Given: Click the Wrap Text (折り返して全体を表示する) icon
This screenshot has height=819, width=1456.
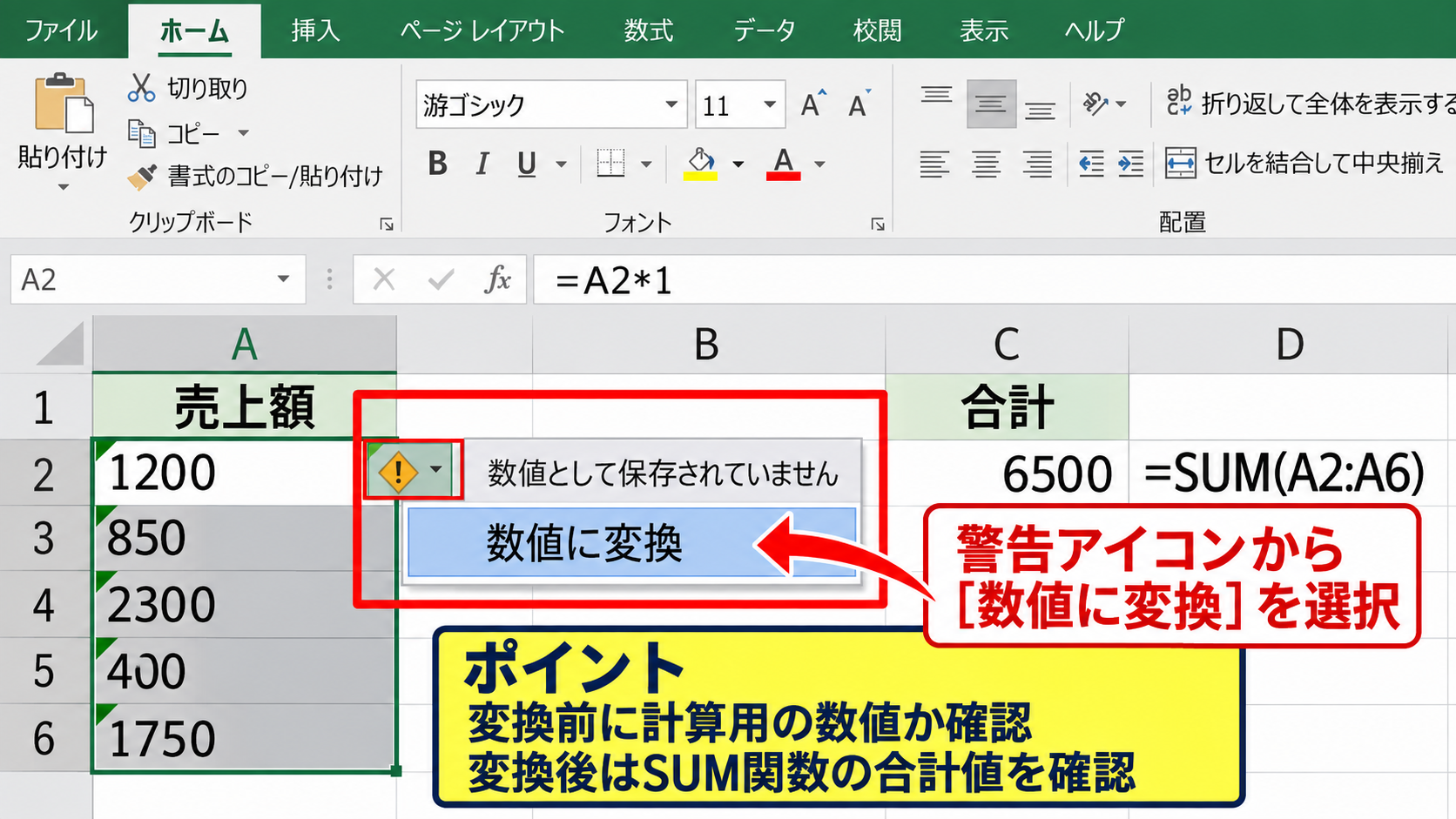Looking at the screenshot, I should pyautogui.click(x=1179, y=101).
